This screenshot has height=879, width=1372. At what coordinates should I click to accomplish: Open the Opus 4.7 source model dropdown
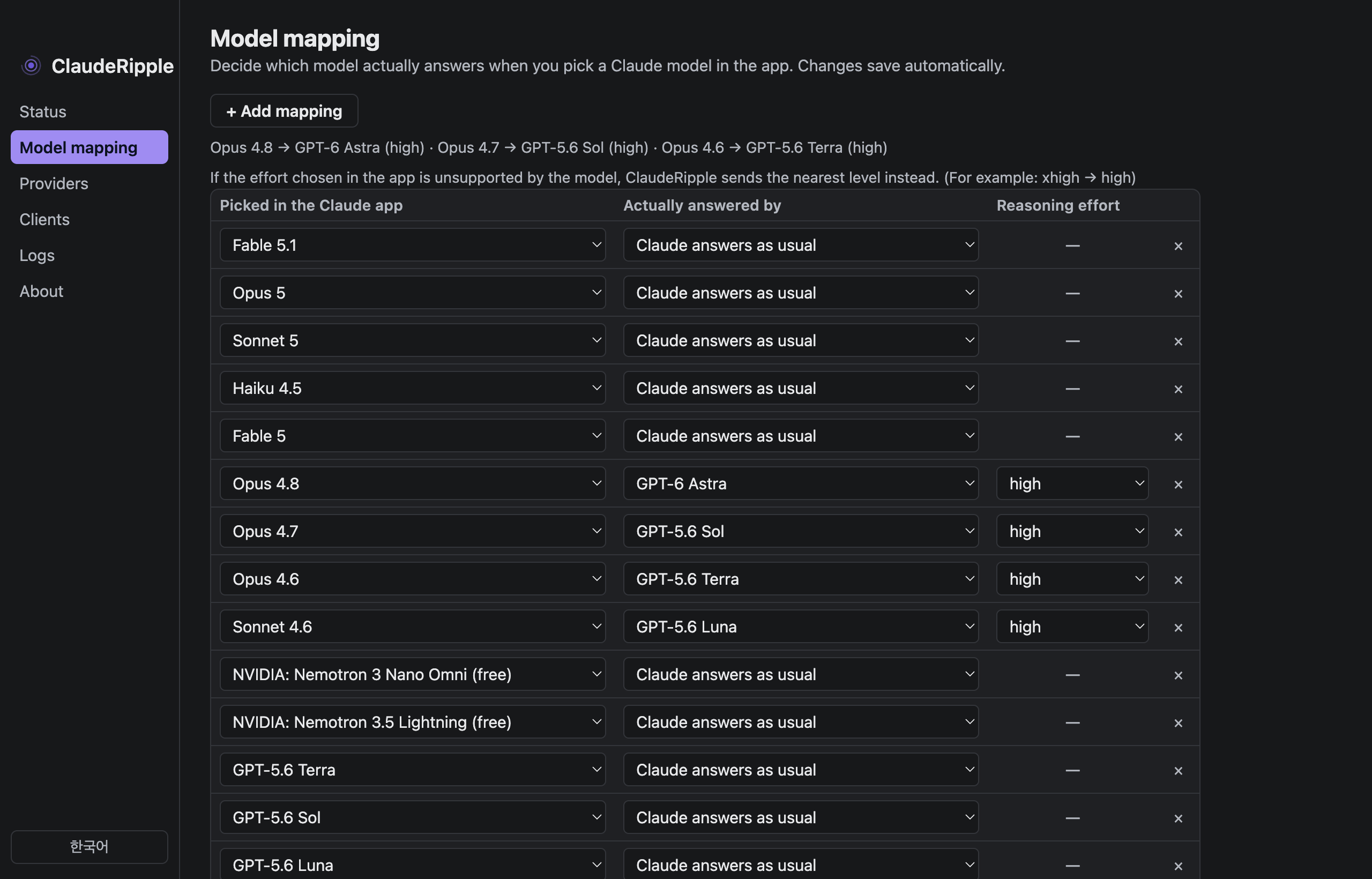[x=412, y=531]
